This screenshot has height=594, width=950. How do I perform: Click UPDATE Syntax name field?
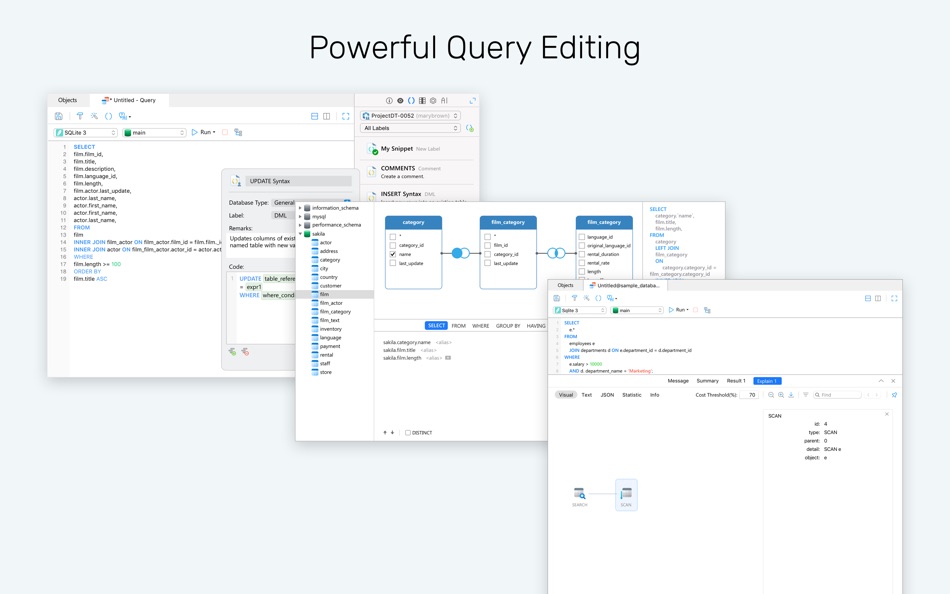pos(298,181)
